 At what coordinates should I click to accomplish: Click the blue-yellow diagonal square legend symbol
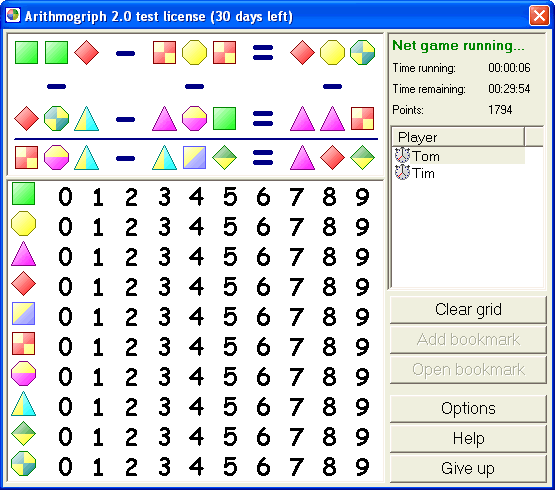[x=23, y=313]
